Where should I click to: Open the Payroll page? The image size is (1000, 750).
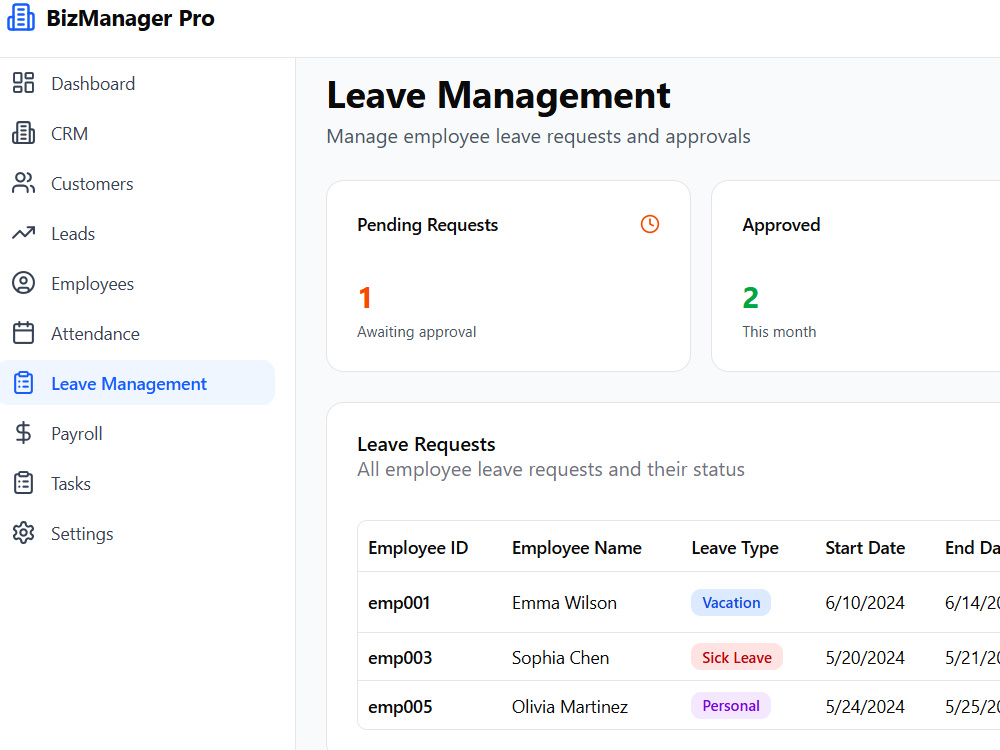click(137, 433)
